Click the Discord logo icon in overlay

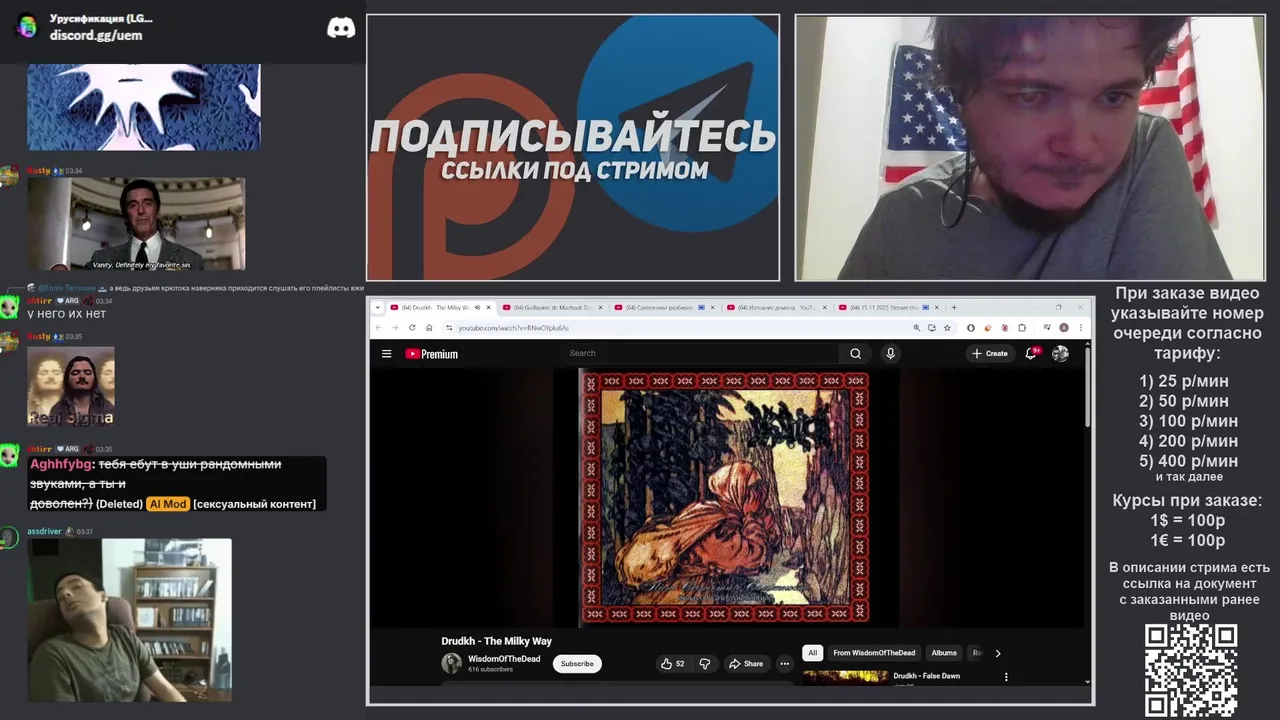(341, 27)
